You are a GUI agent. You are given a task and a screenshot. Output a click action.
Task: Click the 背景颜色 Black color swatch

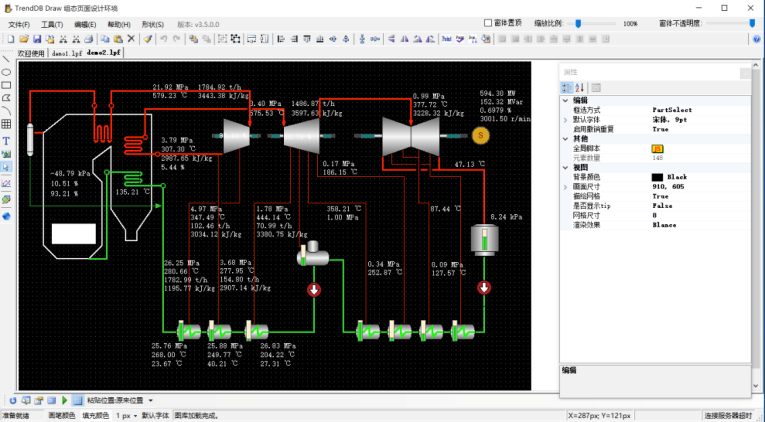pos(657,177)
